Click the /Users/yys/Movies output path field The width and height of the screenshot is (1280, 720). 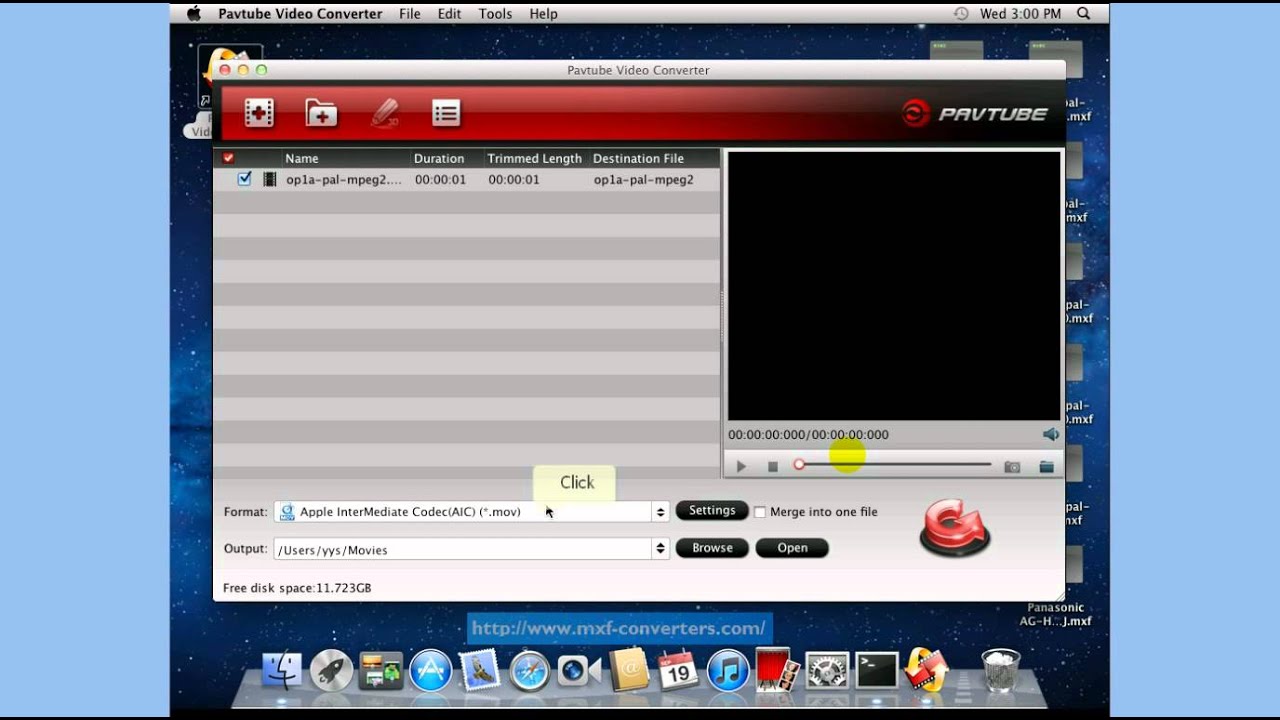464,549
